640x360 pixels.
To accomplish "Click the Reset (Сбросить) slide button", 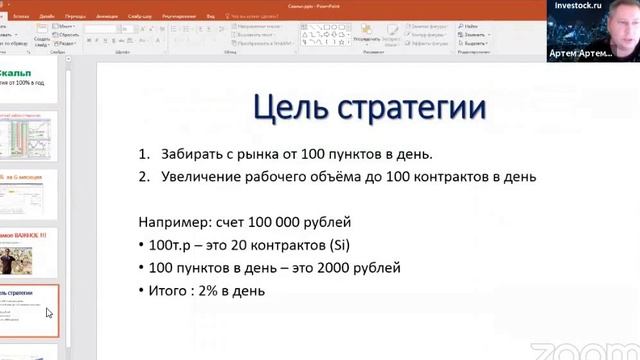I will pyautogui.click(x=66, y=35).
